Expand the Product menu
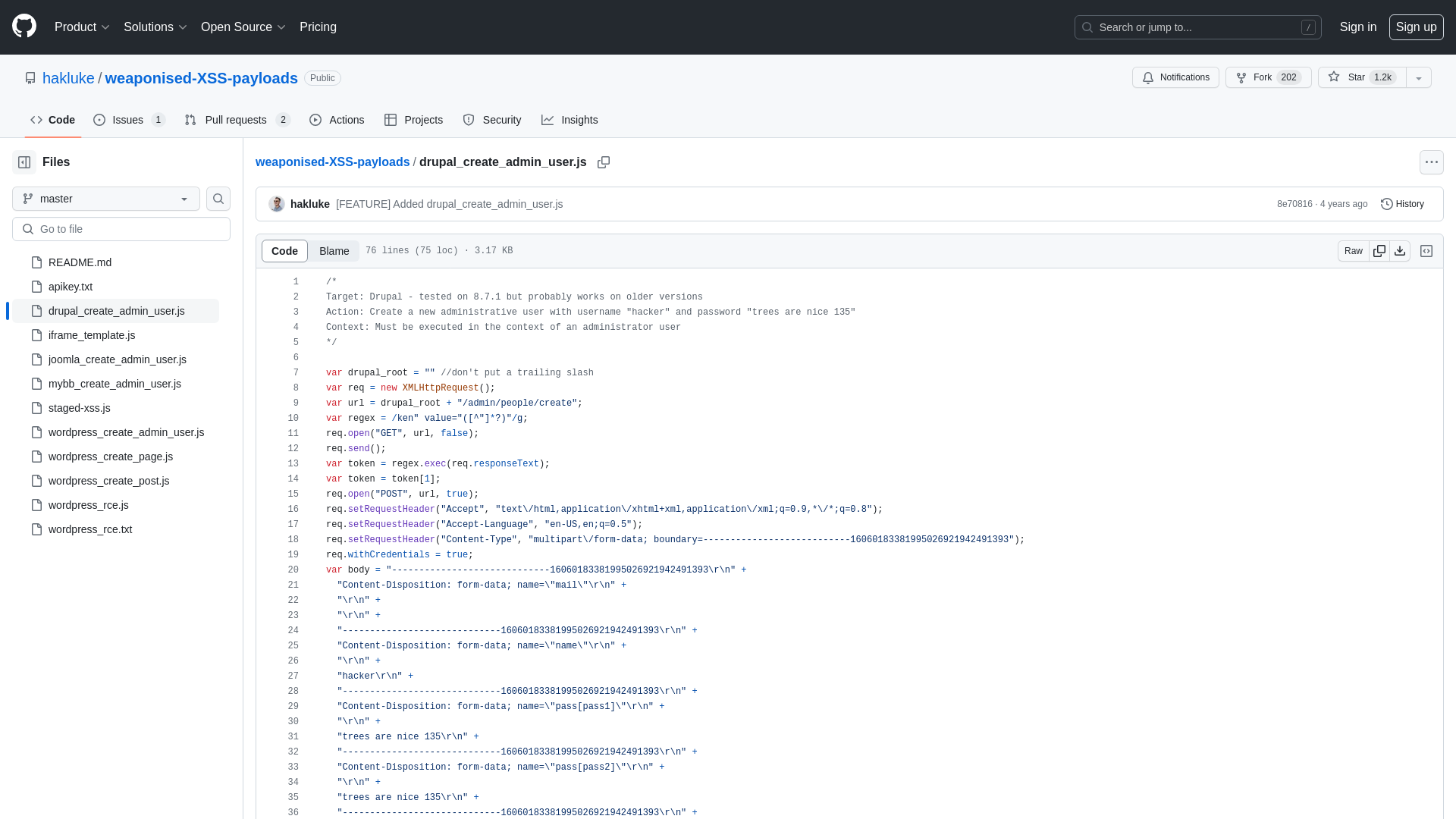1456x819 pixels. coord(82,27)
